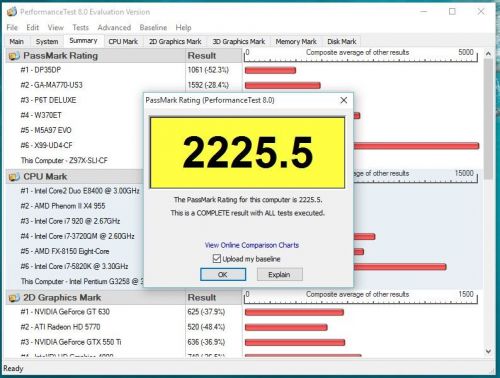The width and height of the screenshot is (500, 378).
Task: Select row '#1 - Intel Core2 Duo E8400 @ 3.00GHz'
Action: (x=80, y=191)
